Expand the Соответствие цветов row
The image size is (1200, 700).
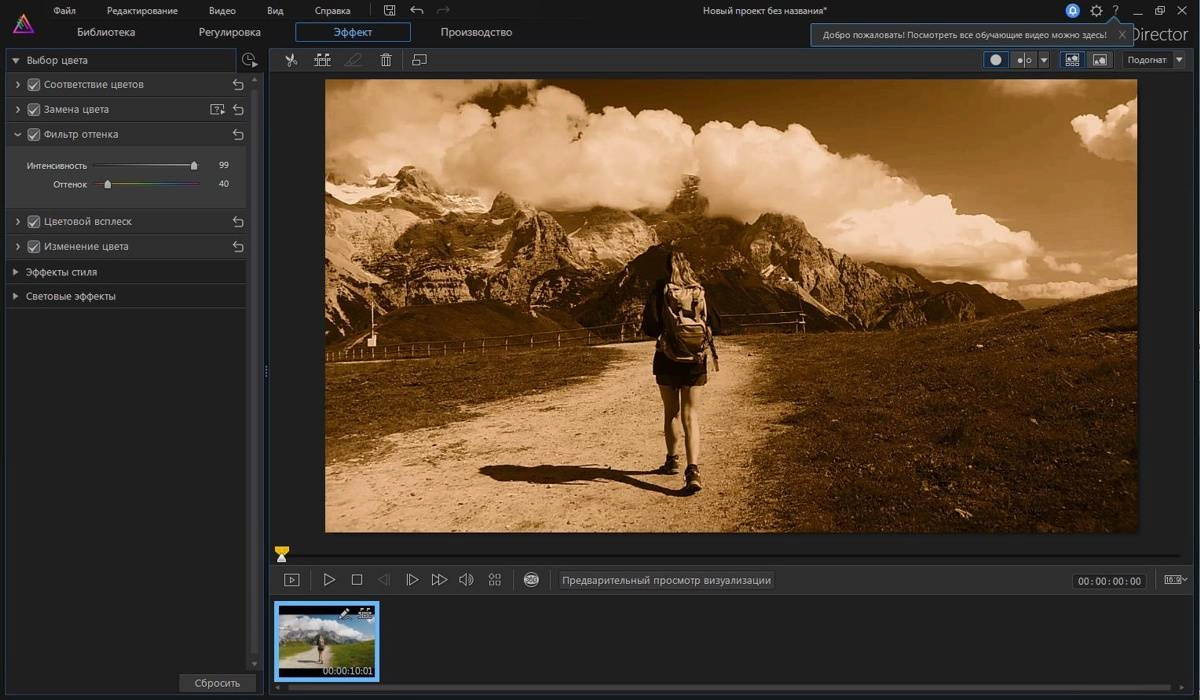coord(18,85)
